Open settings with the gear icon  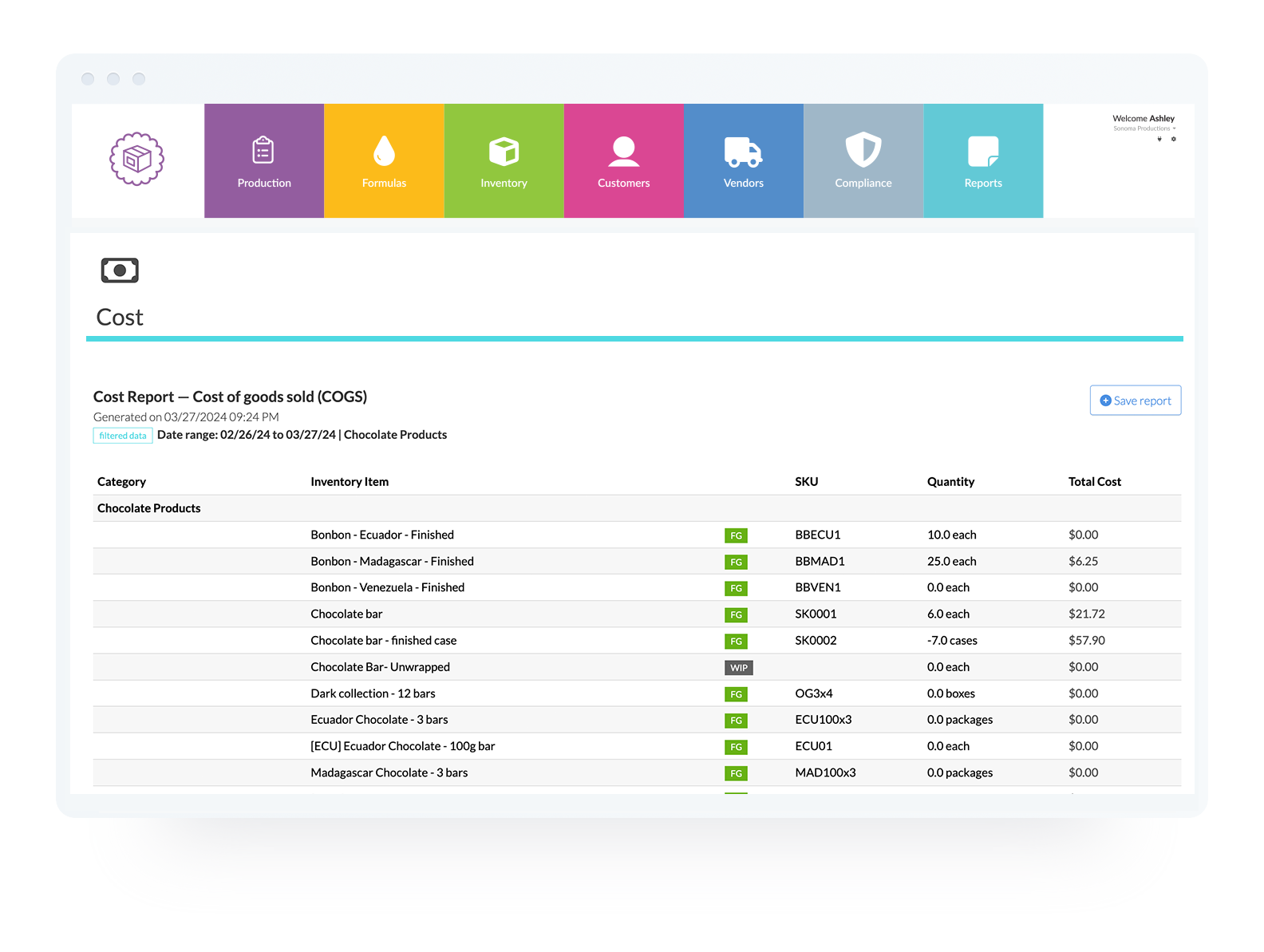1173,140
